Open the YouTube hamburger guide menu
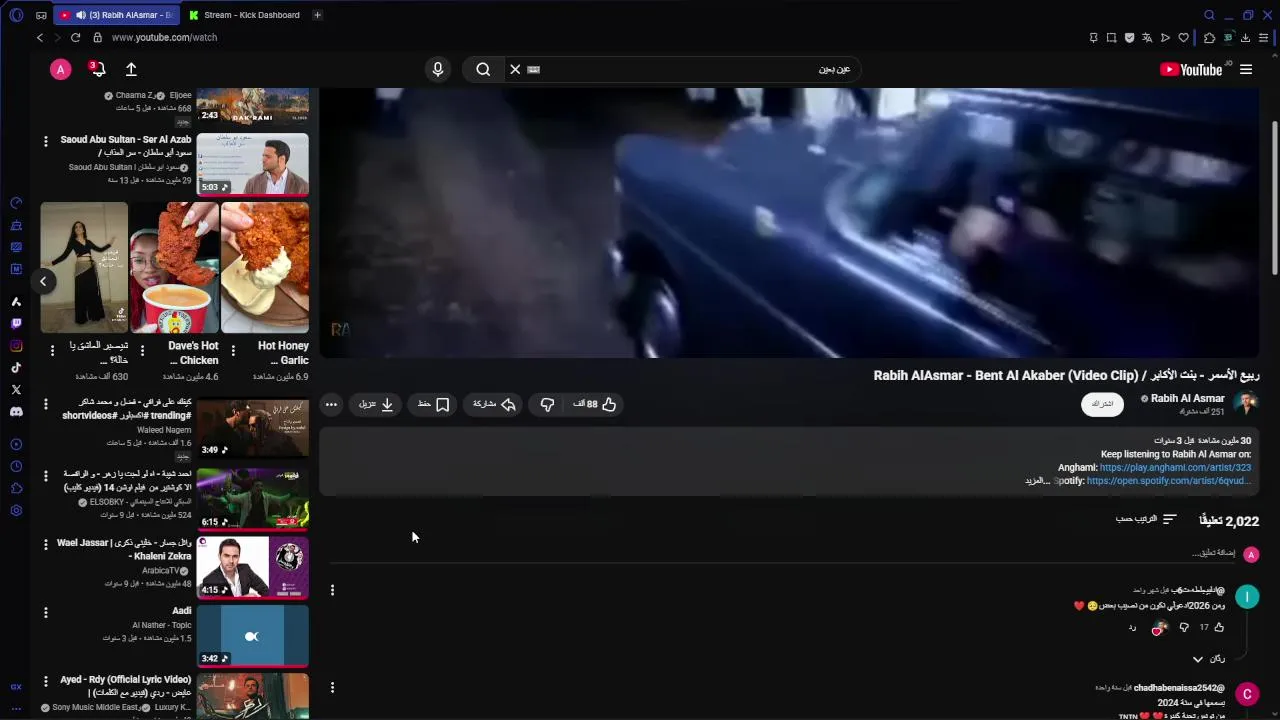 1246,69
